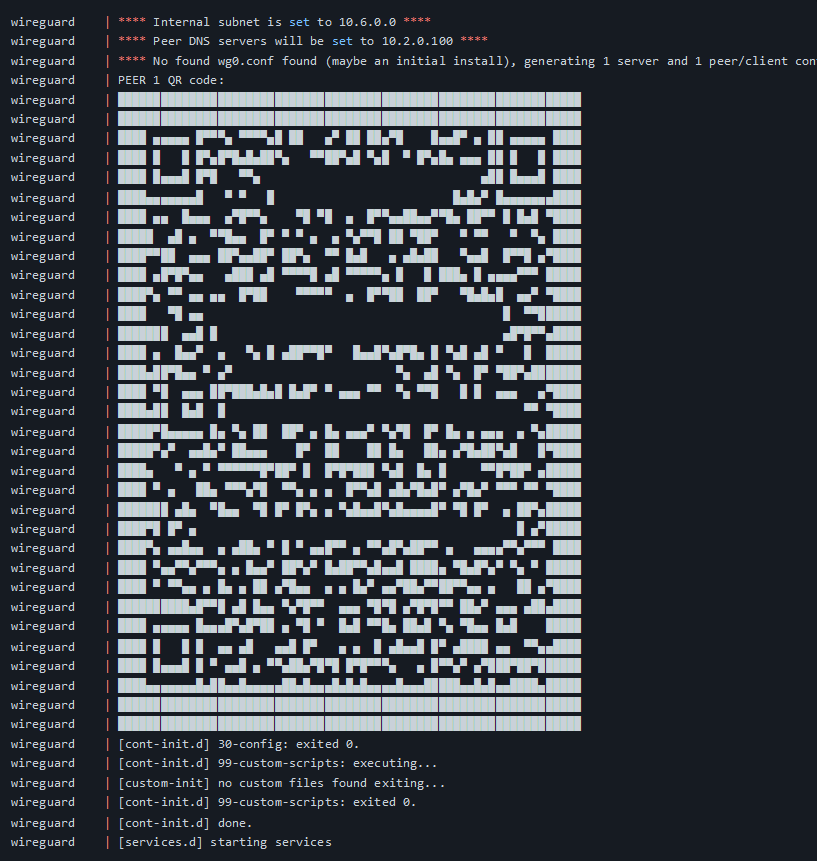Click "[services.d] starting services" line

[225, 842]
